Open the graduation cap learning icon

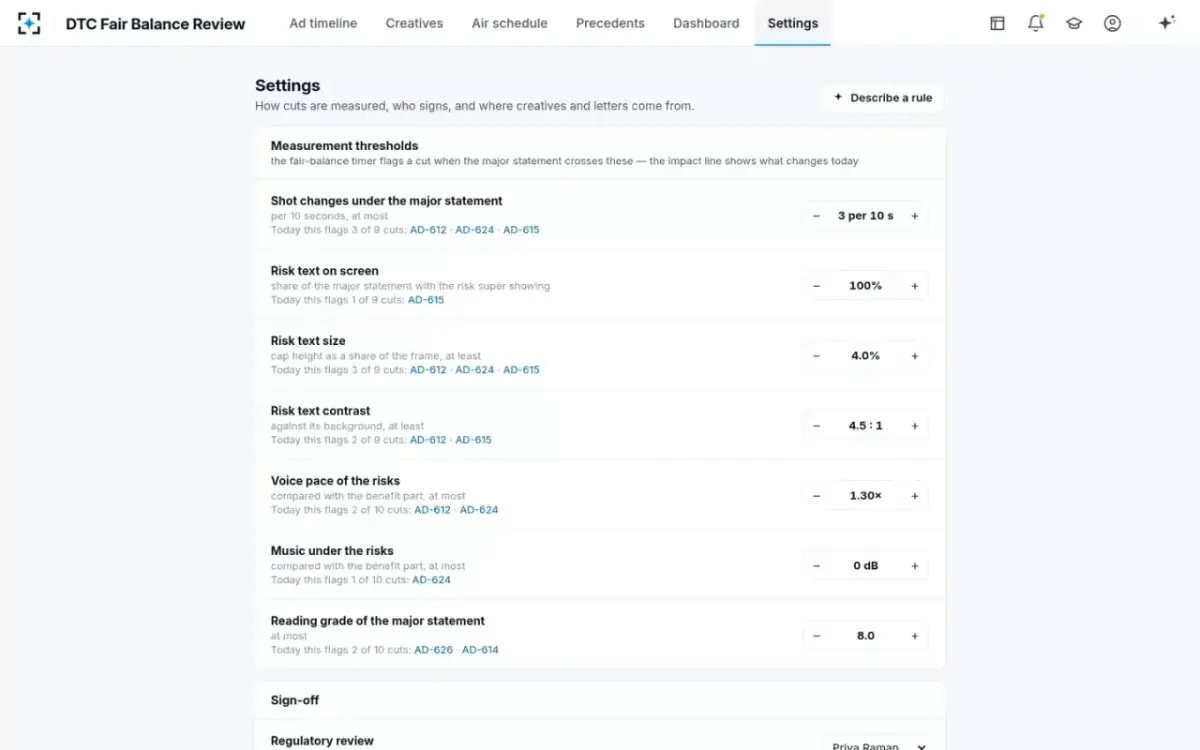[1074, 23]
